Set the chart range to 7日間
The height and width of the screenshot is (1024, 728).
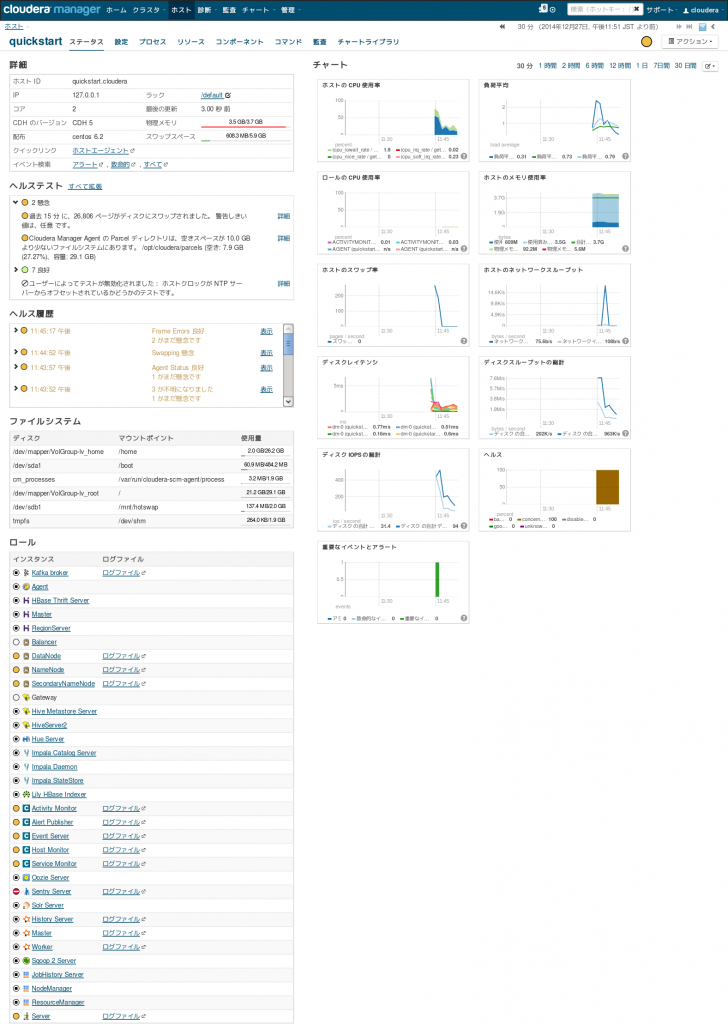(661, 66)
